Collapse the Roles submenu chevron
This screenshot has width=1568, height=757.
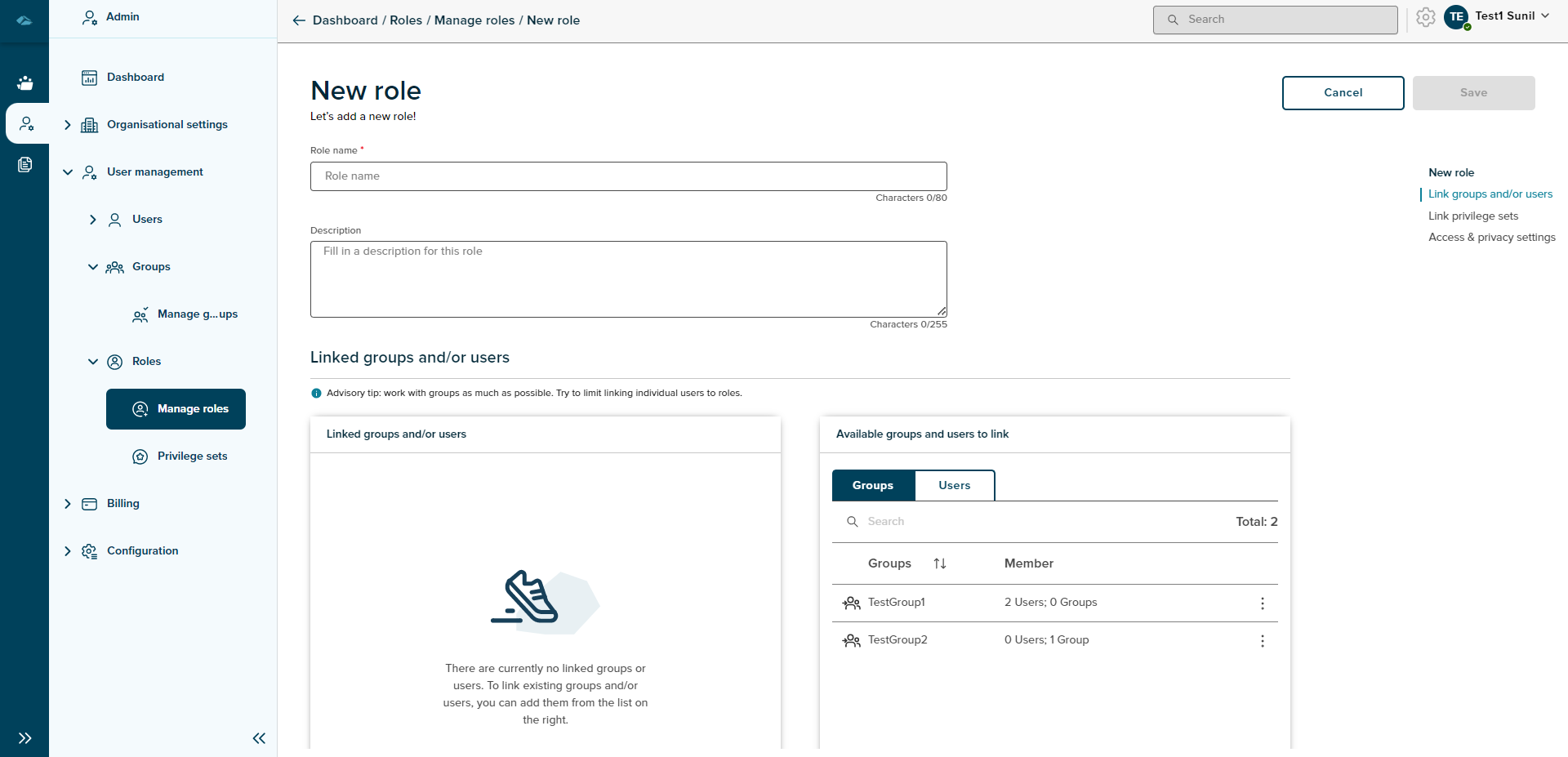(x=93, y=362)
